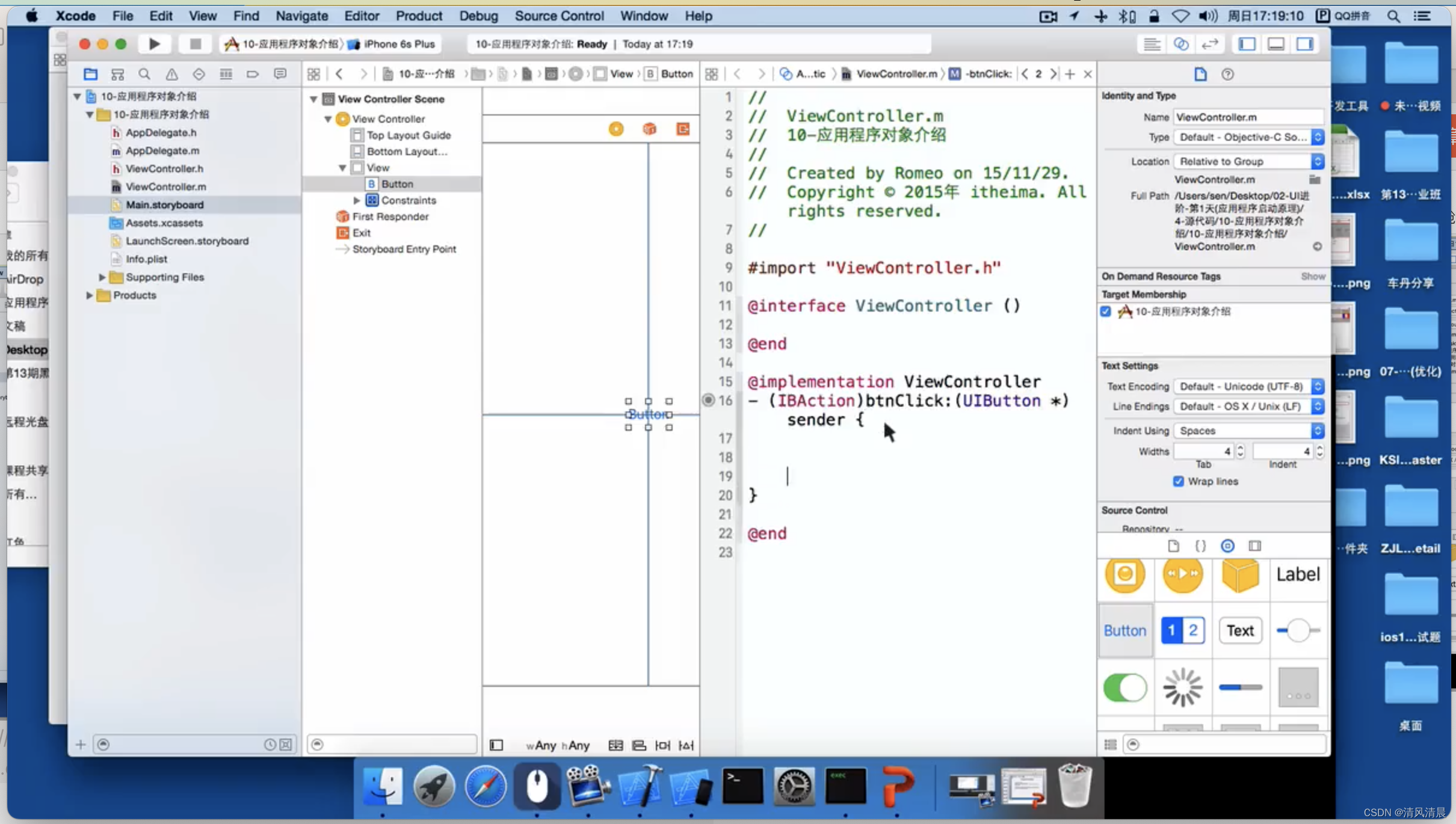Click the Name field ViewController.m
This screenshot has width=1456, height=824.
point(1248,117)
